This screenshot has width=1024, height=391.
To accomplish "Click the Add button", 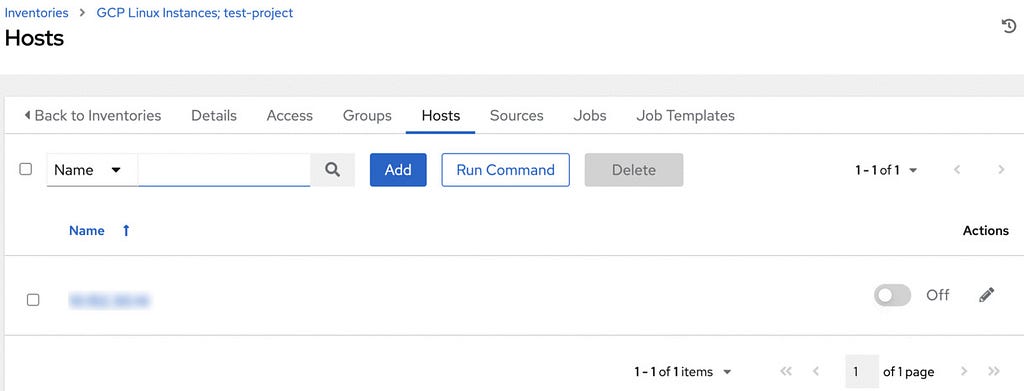I will click(x=398, y=170).
